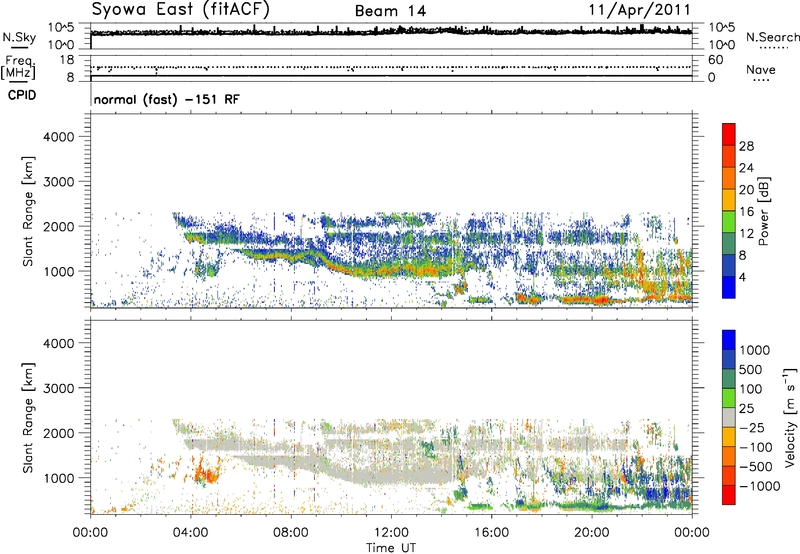Click the orange velocity patch near 04:00
The width and height of the screenshot is (800, 554).
click(205, 472)
